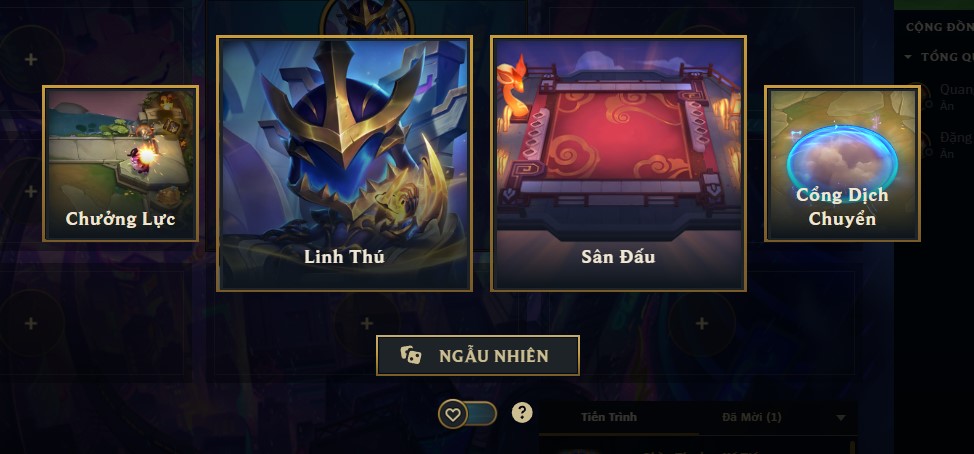
Task: Choose the Cổng Dịch Chuyển card
Action: pos(842,163)
